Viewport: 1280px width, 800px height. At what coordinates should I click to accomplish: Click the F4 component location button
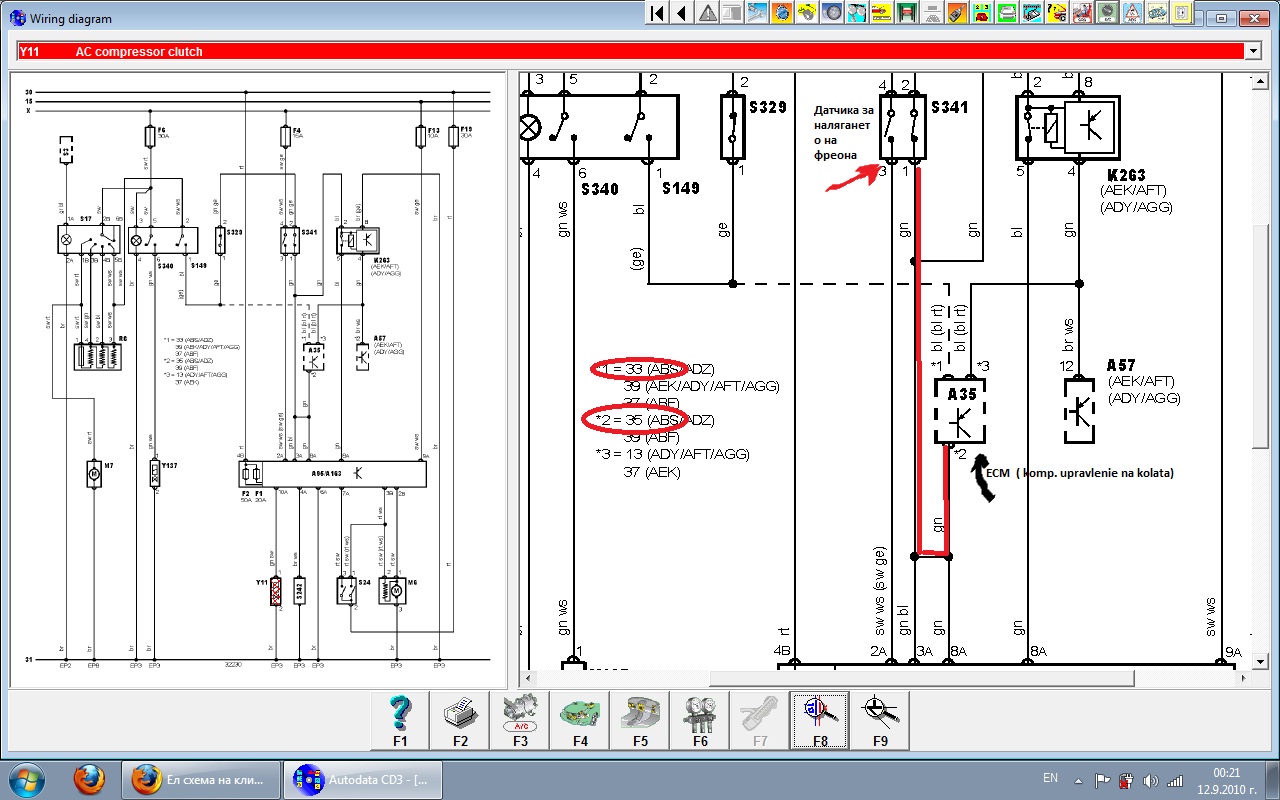click(x=580, y=719)
